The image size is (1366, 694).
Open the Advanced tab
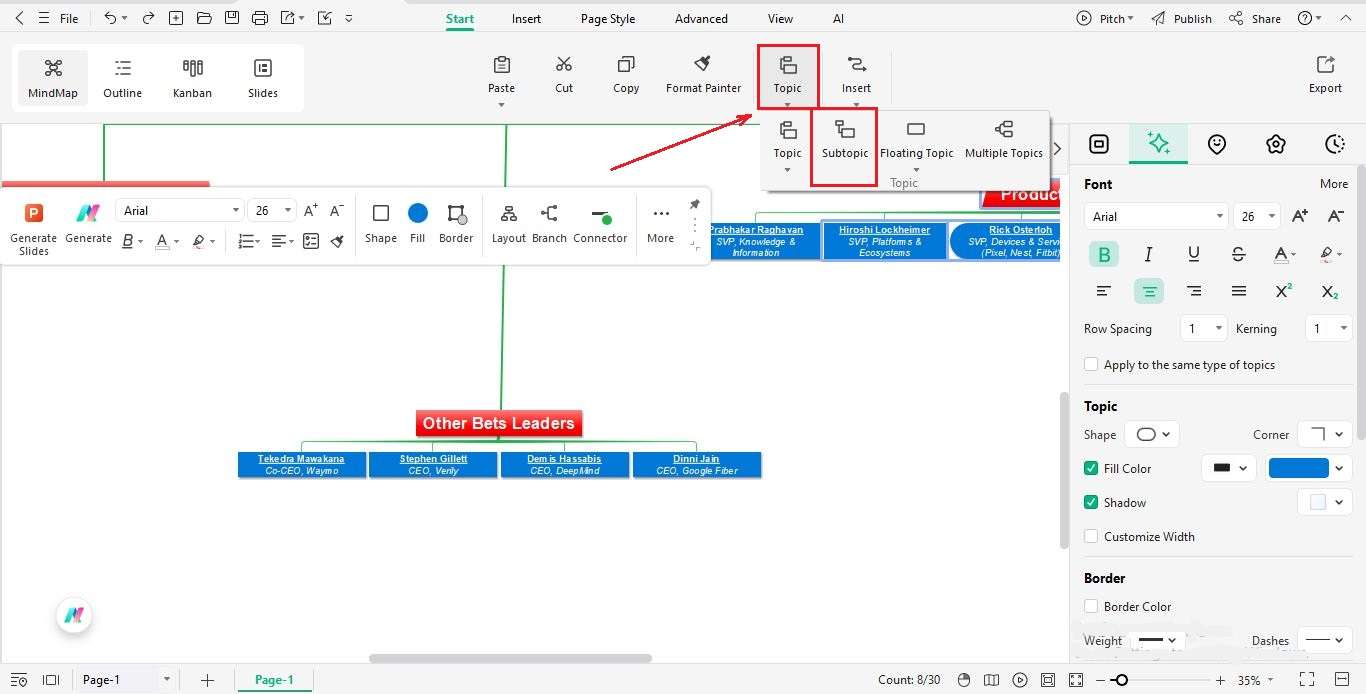[x=701, y=18]
